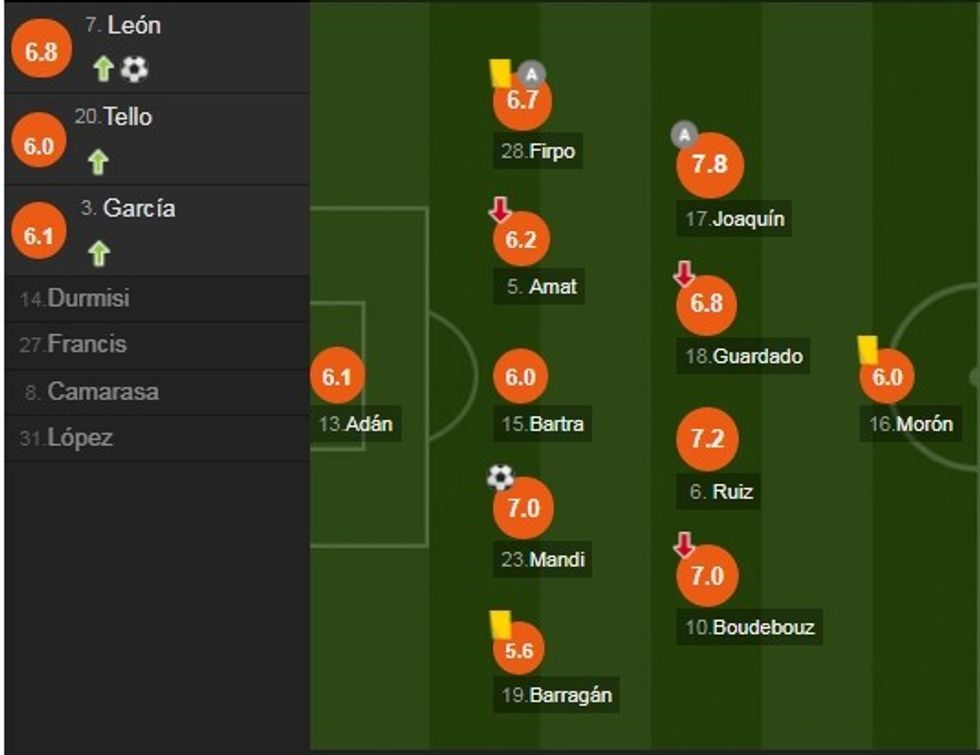Click the red substituted-off arrow on Amat
This screenshot has width=980, height=755.
(500, 210)
